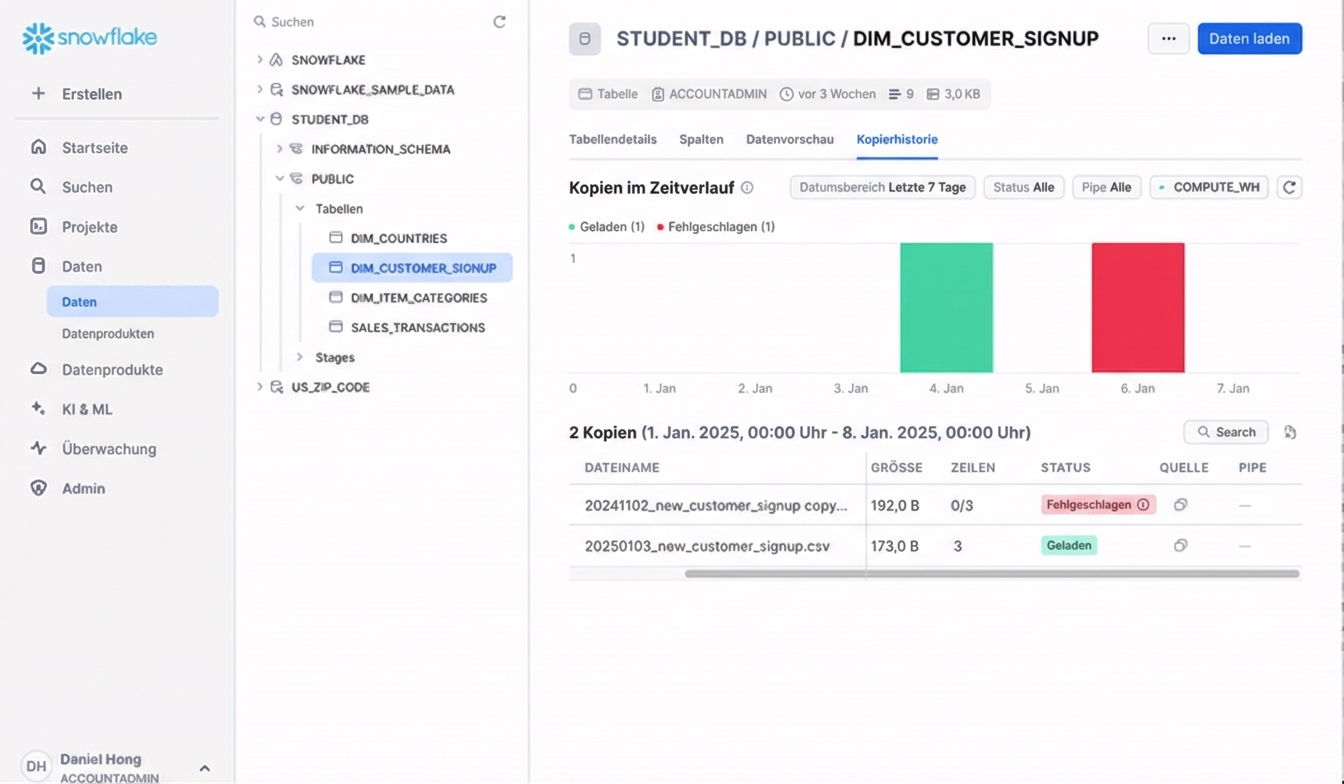Refresh the copy history chart
Screen dimensions: 1344x784
(x=1289, y=187)
